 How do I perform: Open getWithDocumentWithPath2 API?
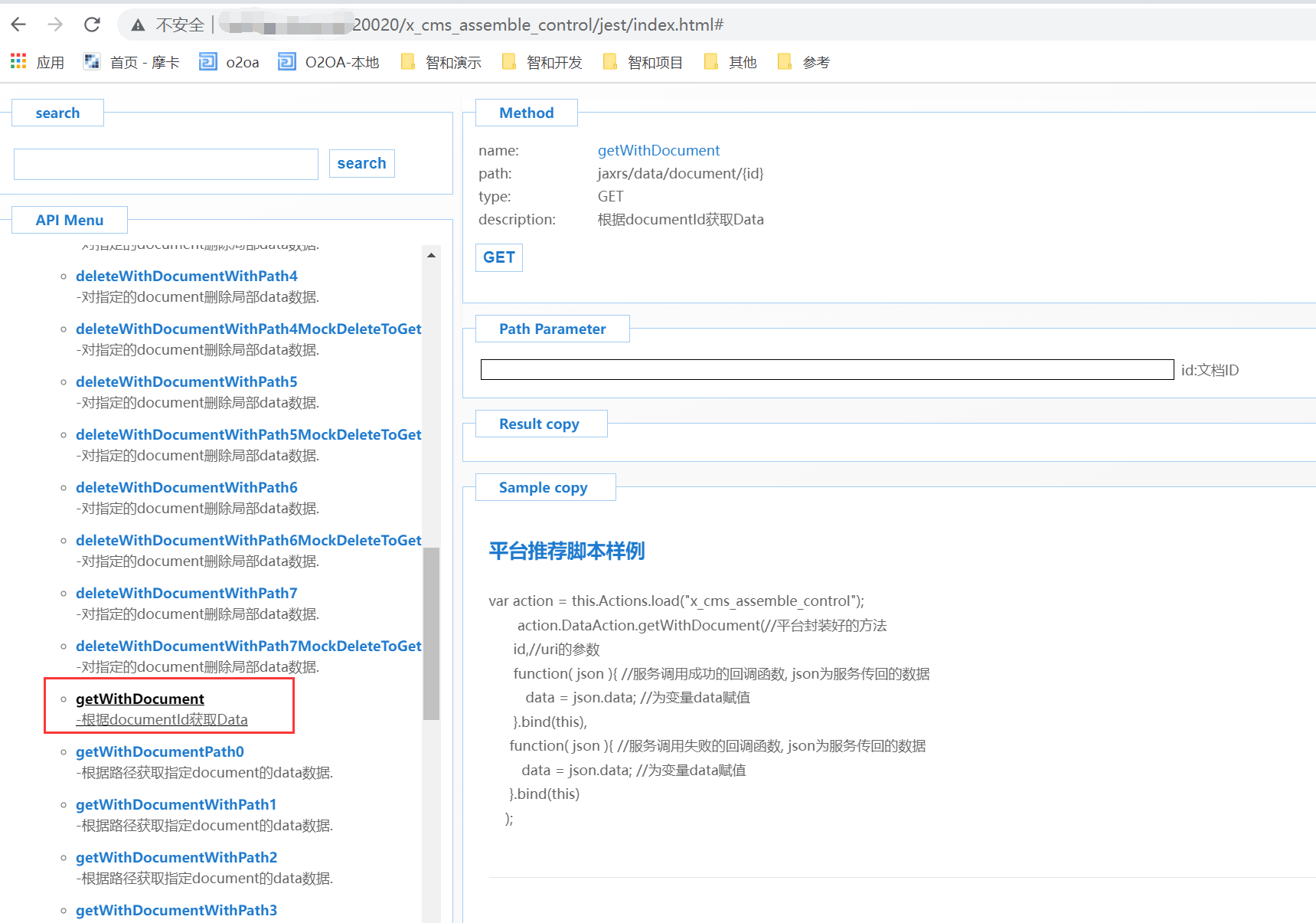tap(176, 857)
